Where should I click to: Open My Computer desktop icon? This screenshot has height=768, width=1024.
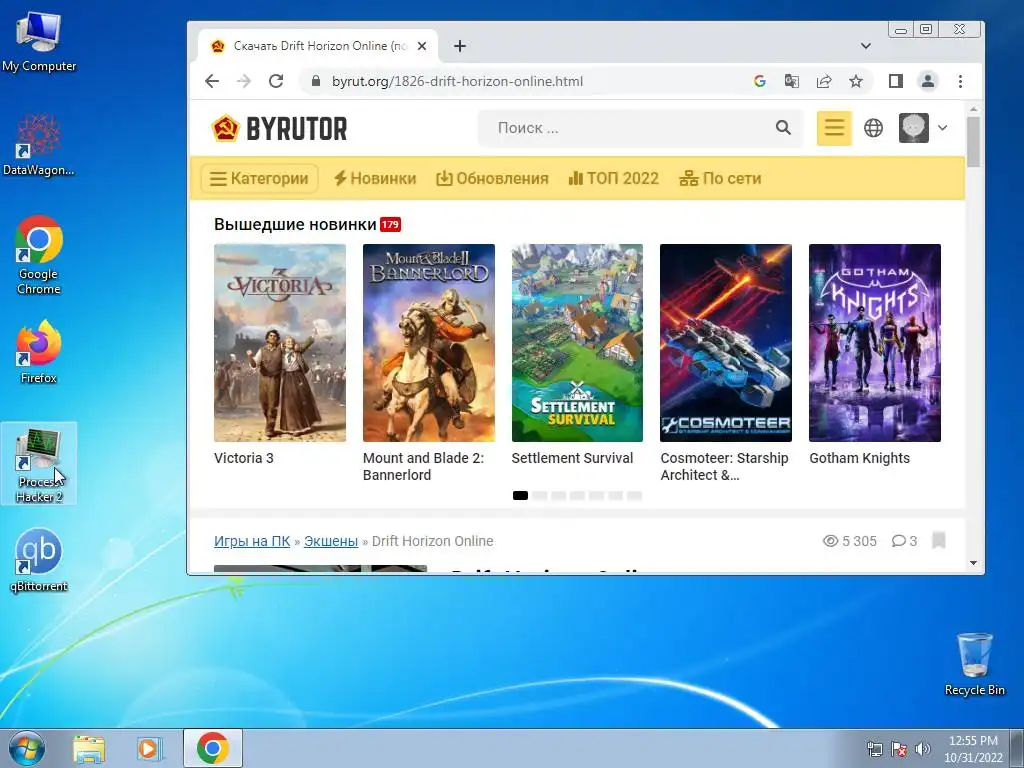tap(39, 42)
